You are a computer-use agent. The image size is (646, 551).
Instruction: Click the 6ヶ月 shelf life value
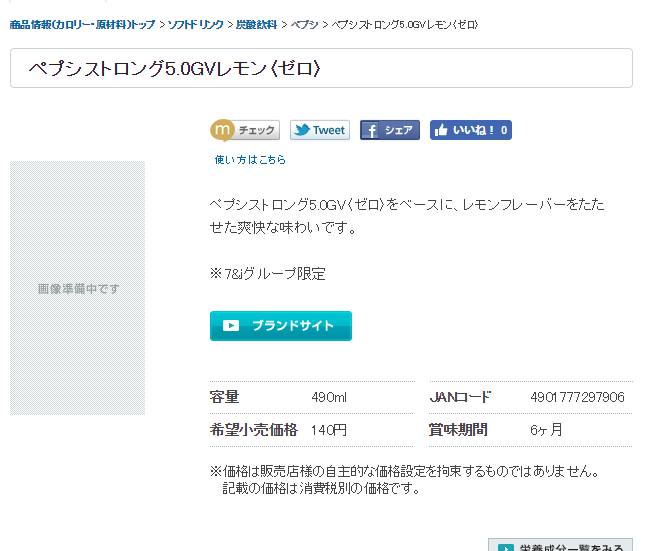(546, 430)
